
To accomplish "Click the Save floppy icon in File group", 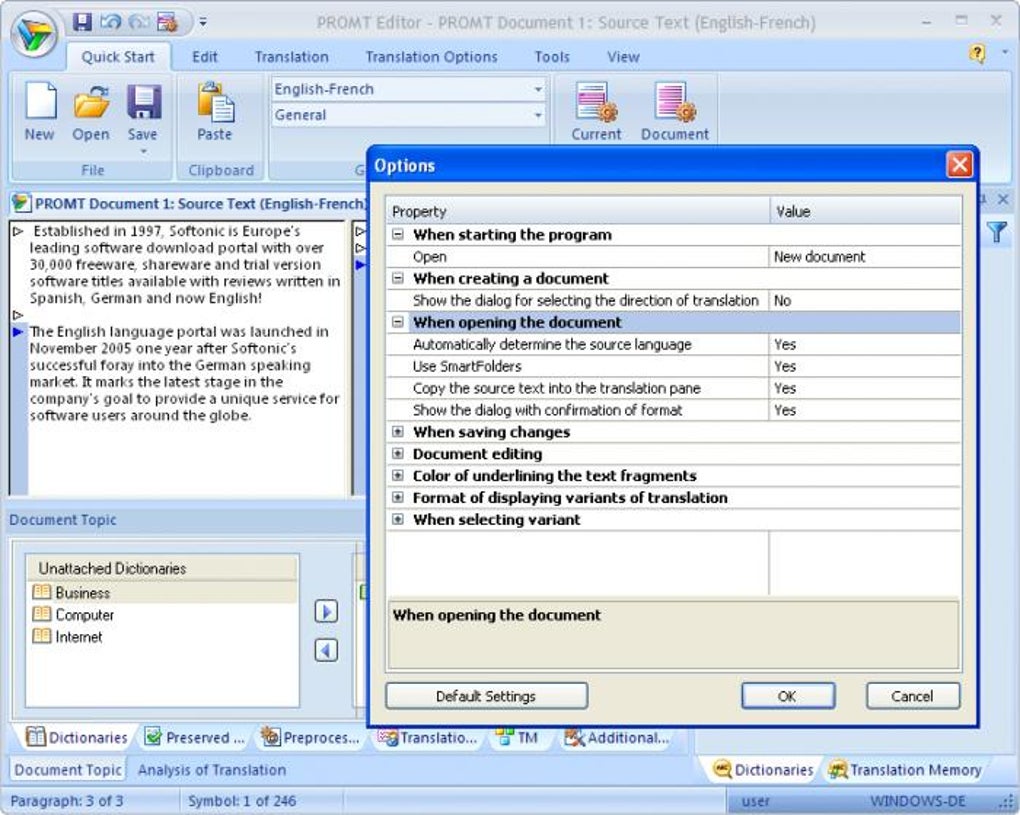I will pyautogui.click(x=143, y=102).
